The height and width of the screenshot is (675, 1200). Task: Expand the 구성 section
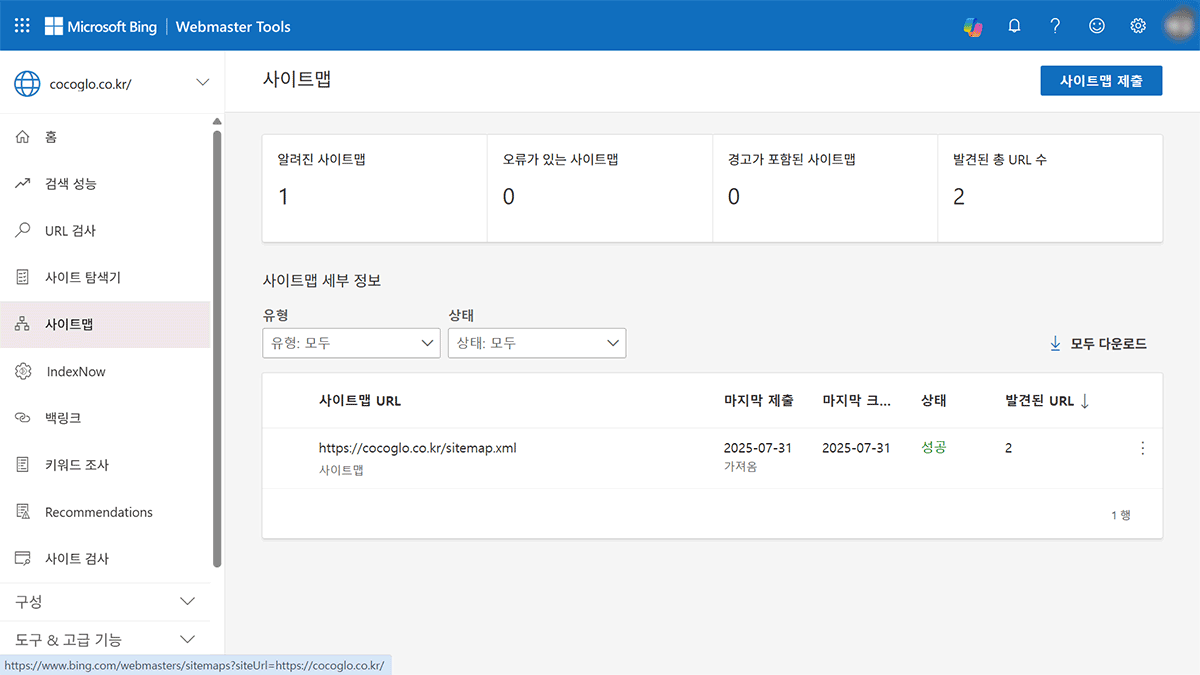tap(105, 602)
